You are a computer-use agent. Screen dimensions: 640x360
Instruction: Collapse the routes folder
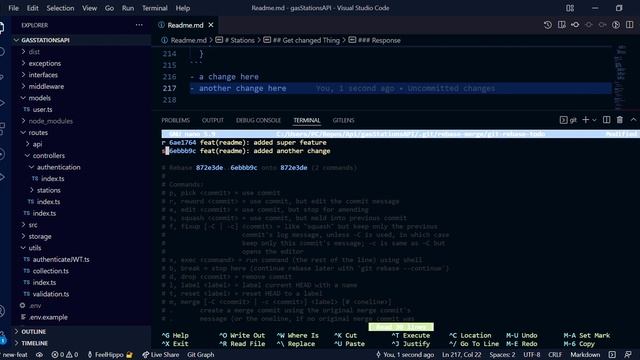38,133
